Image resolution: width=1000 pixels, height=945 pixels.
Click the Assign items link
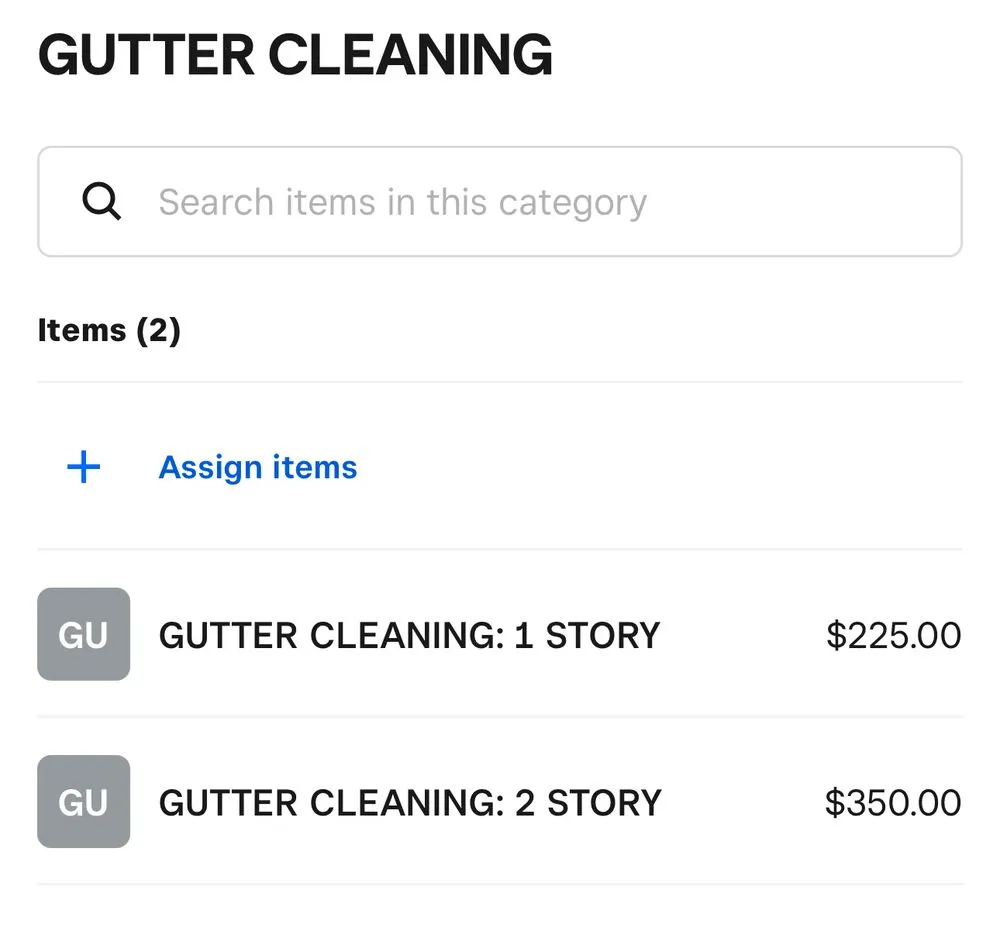(x=258, y=467)
